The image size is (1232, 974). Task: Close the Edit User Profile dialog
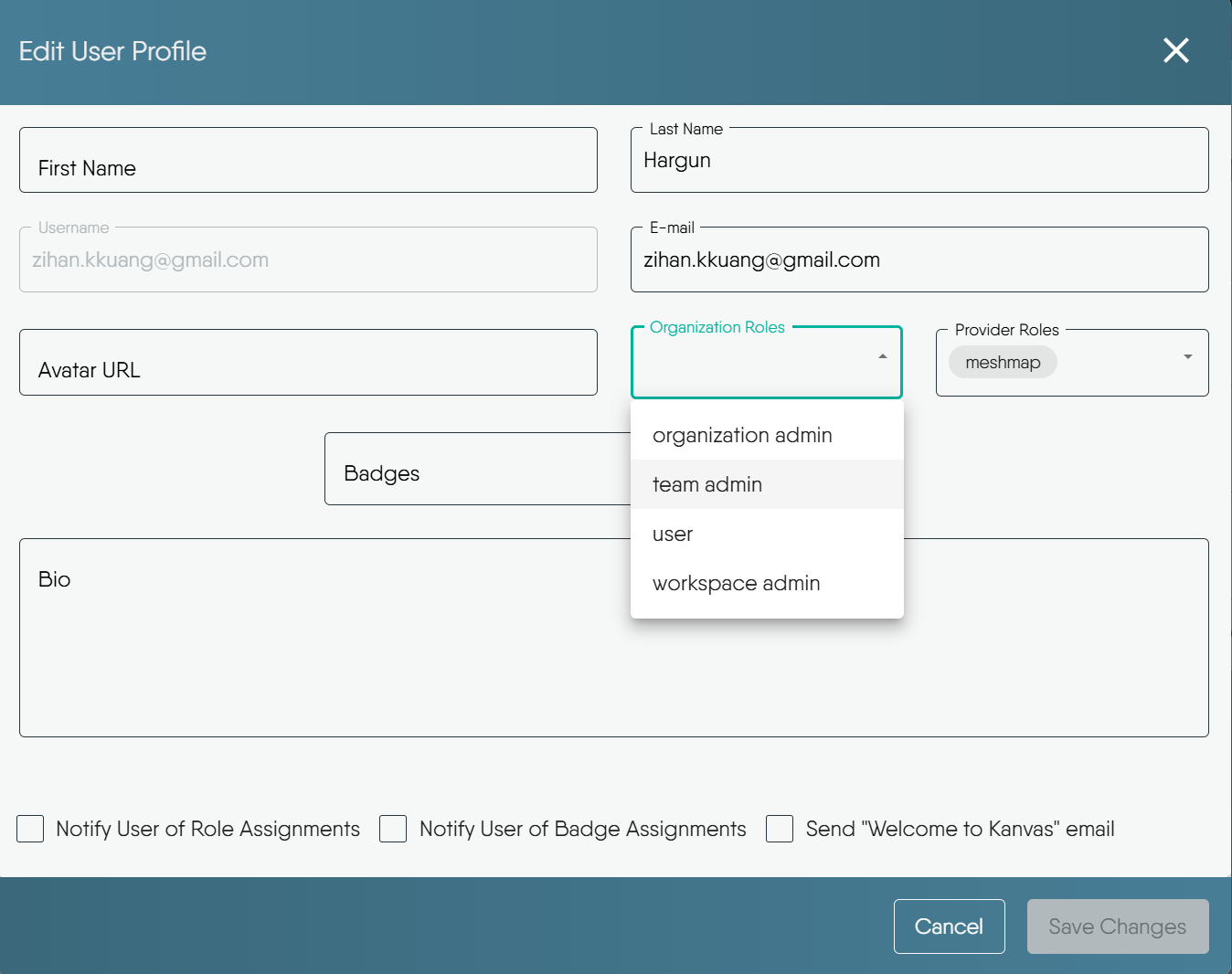point(1175,50)
